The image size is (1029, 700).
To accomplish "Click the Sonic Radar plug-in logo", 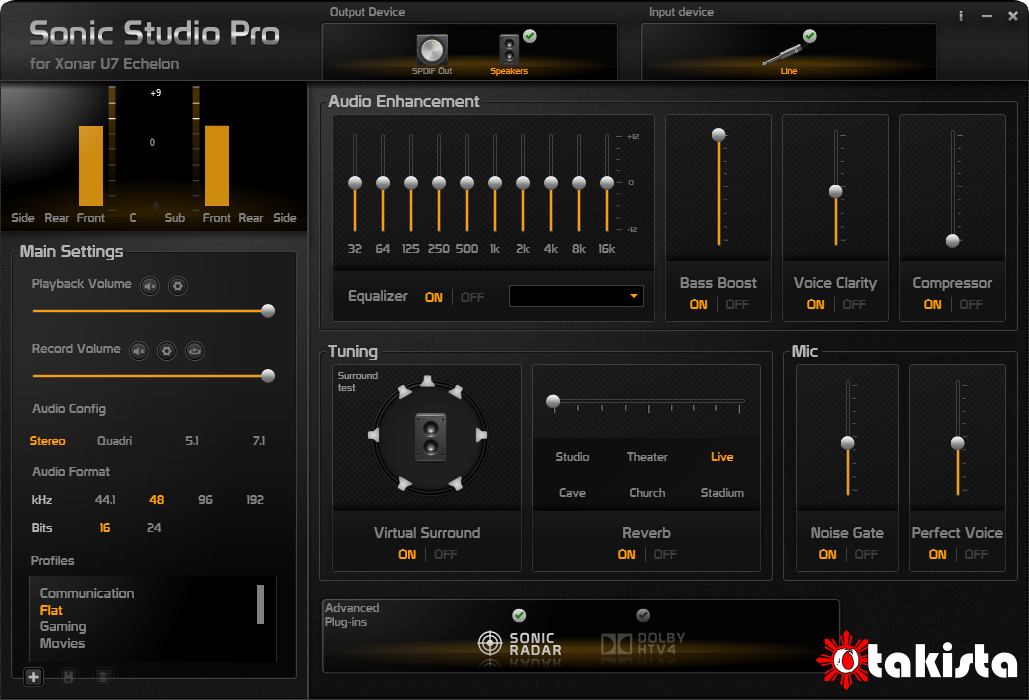I will point(520,644).
